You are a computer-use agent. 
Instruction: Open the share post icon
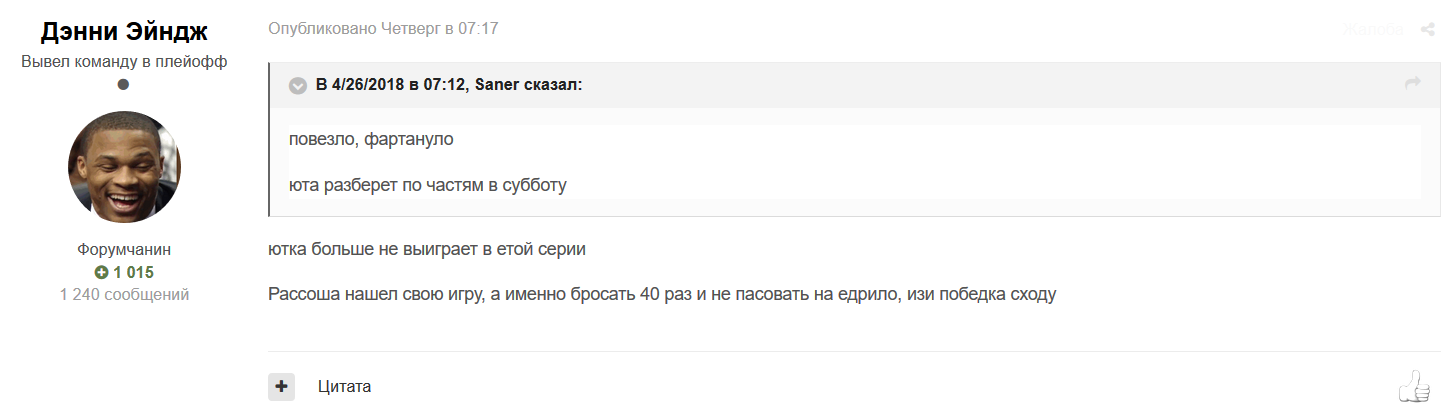click(1427, 30)
